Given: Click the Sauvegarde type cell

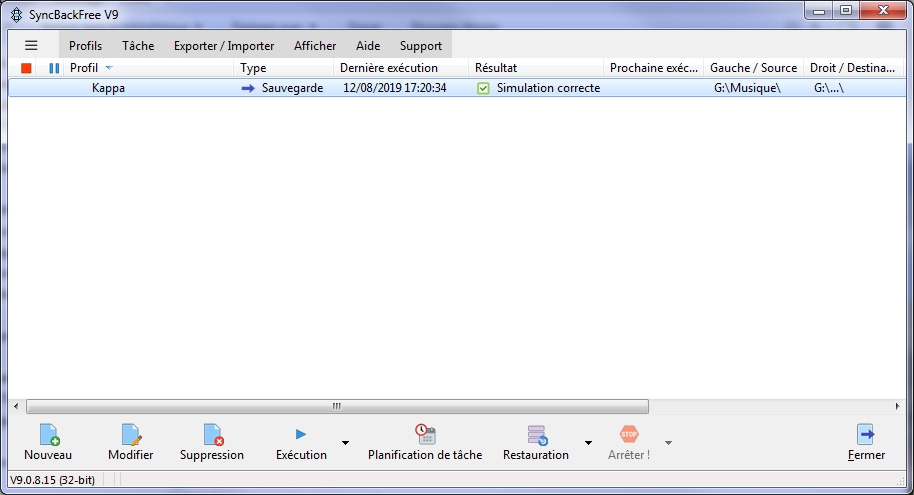Looking at the screenshot, I should (x=292, y=88).
